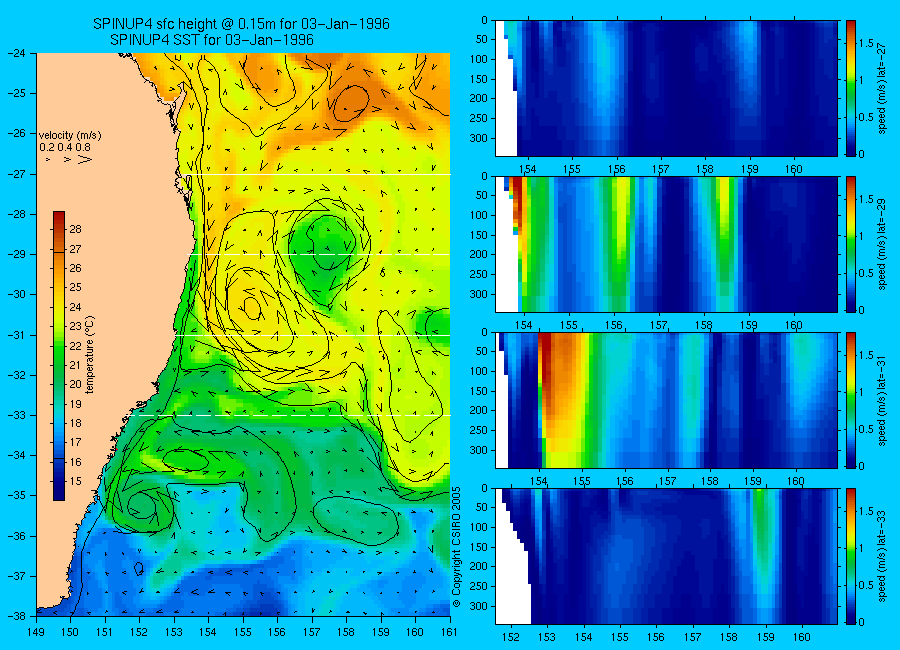Click the lat=-29 speed section panel
900x650 pixels.
point(666,244)
